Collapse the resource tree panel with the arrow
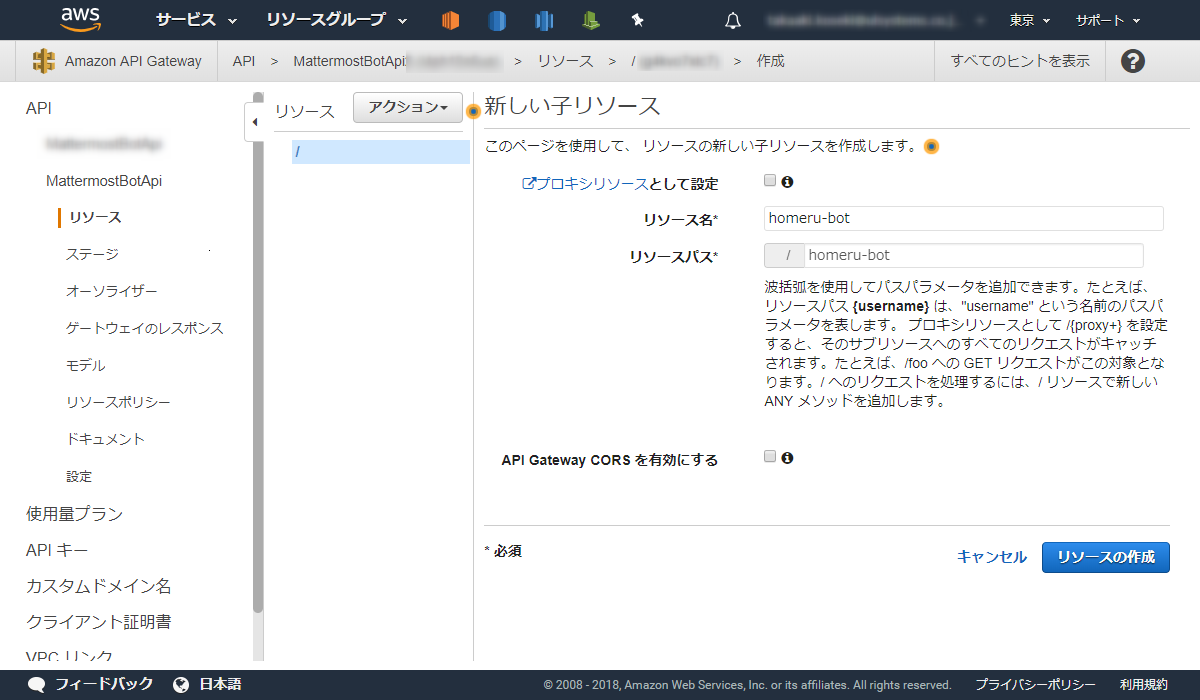 (256, 120)
